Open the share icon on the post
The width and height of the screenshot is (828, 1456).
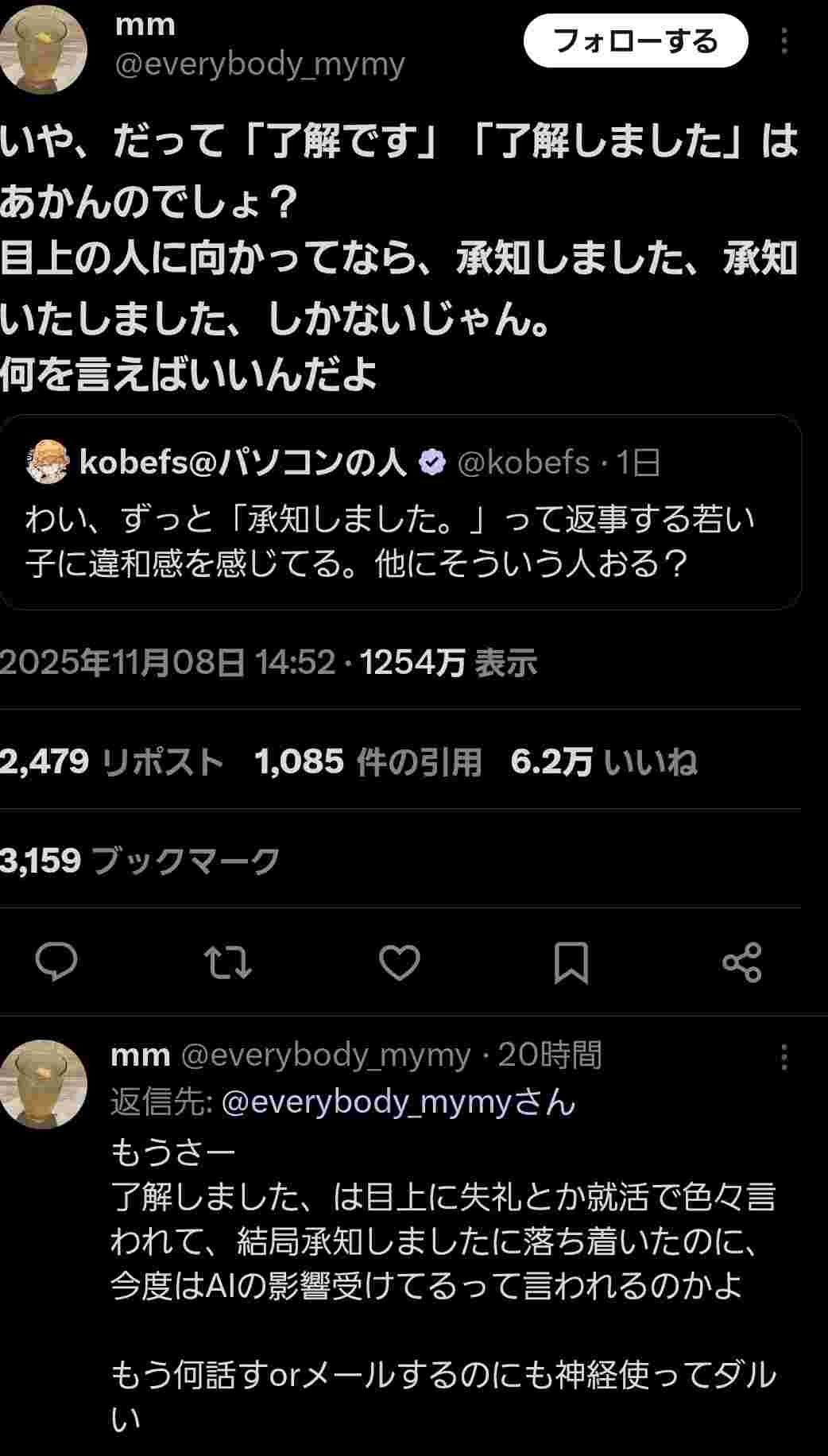742,962
